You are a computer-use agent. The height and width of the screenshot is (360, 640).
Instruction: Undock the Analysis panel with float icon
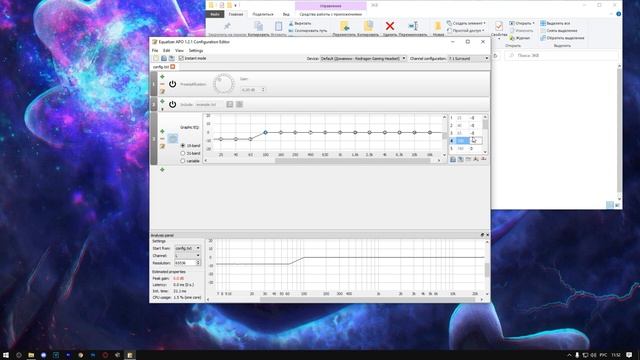(482, 235)
